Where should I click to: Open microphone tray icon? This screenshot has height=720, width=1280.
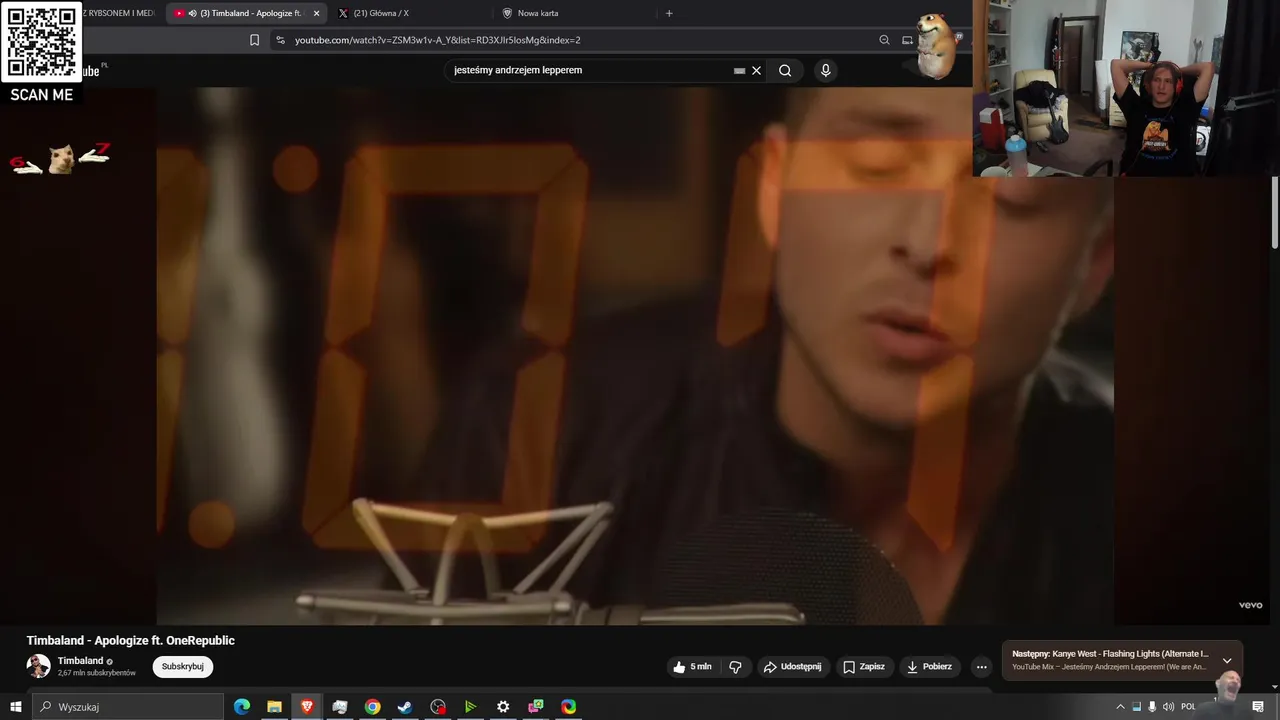(x=1152, y=707)
